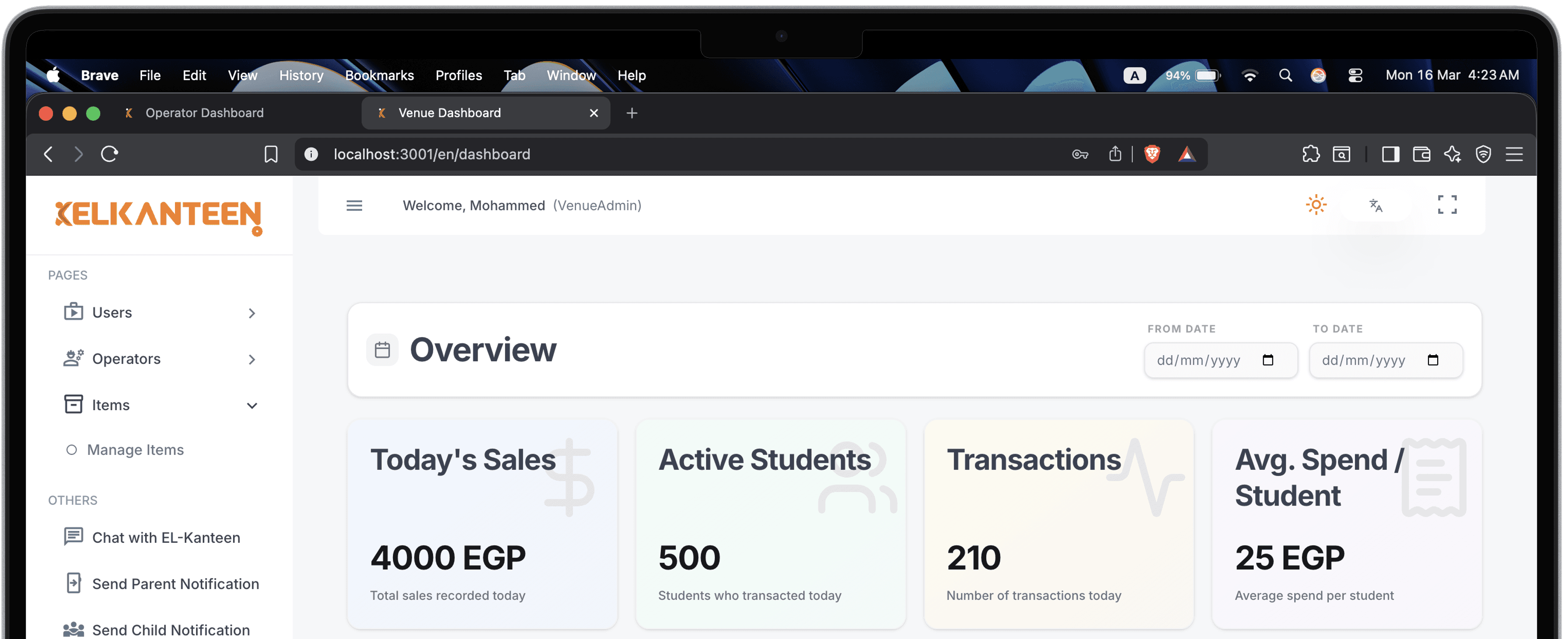The height and width of the screenshot is (639, 1568).
Task: Open Brave Leo AI sparkle icon
Action: click(1453, 154)
